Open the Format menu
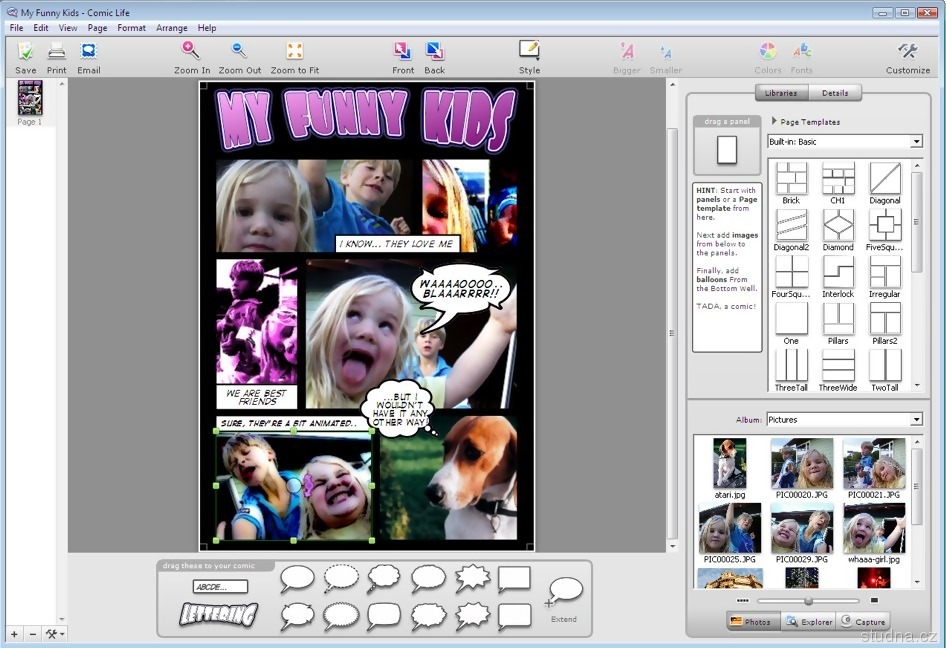946x648 pixels. (x=131, y=28)
